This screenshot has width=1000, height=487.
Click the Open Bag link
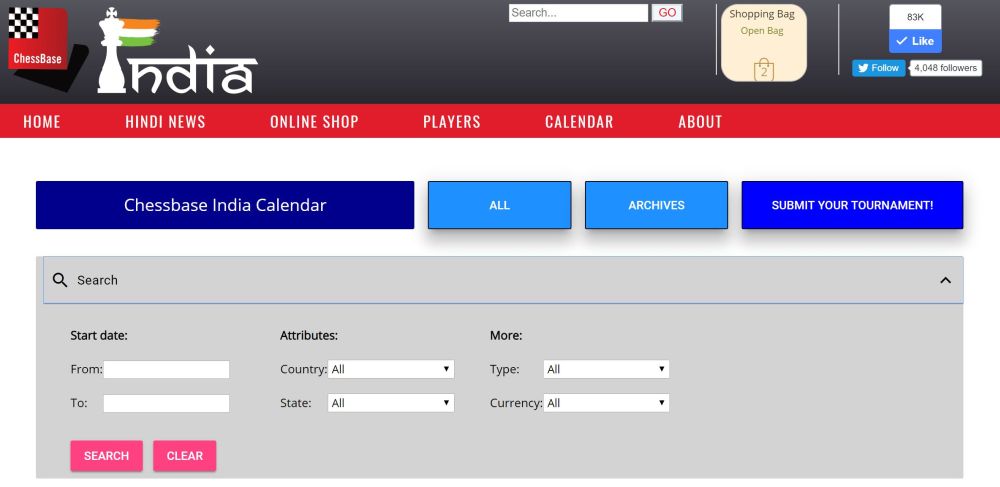pyautogui.click(x=762, y=31)
